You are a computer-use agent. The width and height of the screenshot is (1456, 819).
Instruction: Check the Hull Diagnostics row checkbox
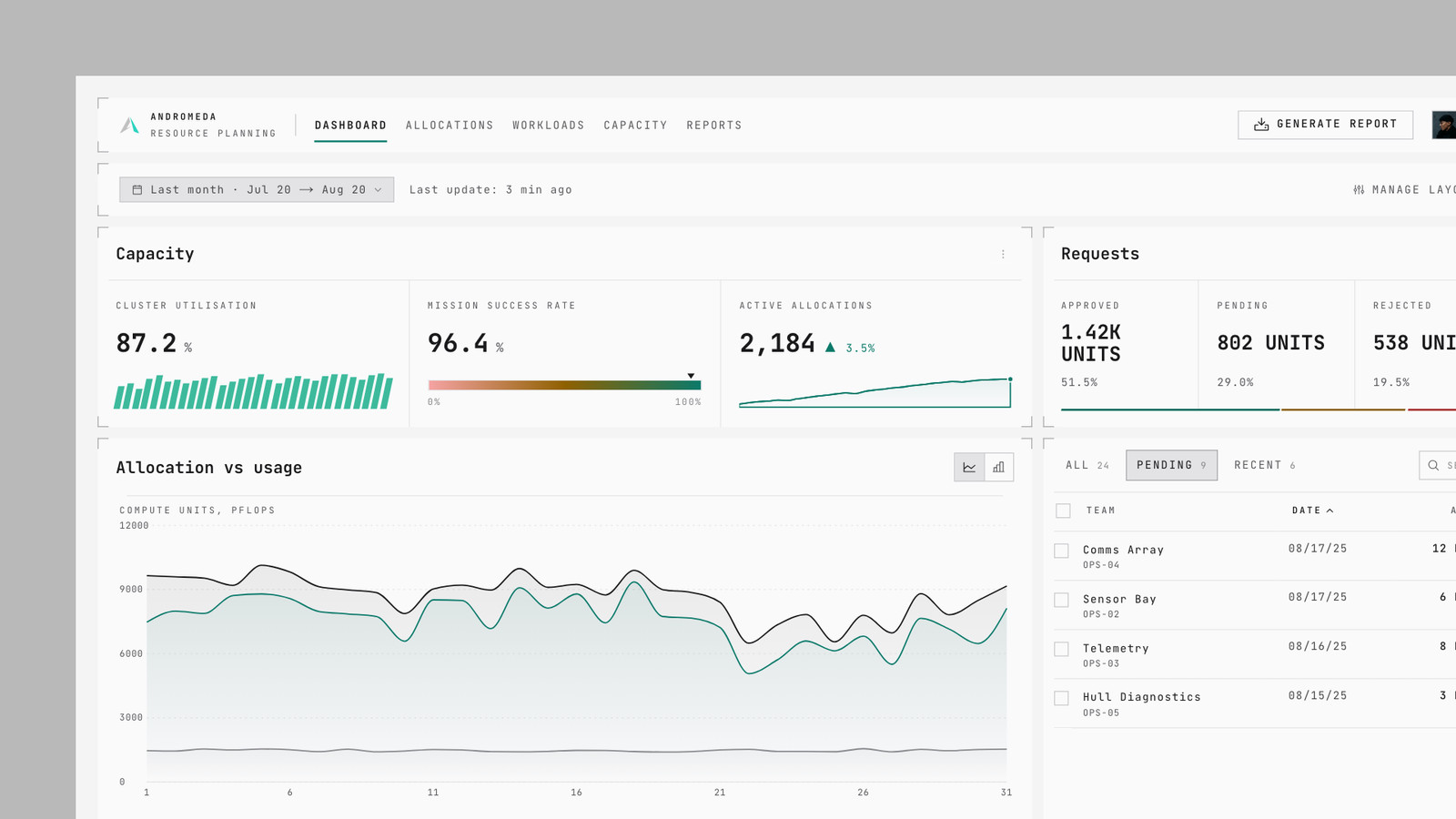pos(1061,698)
